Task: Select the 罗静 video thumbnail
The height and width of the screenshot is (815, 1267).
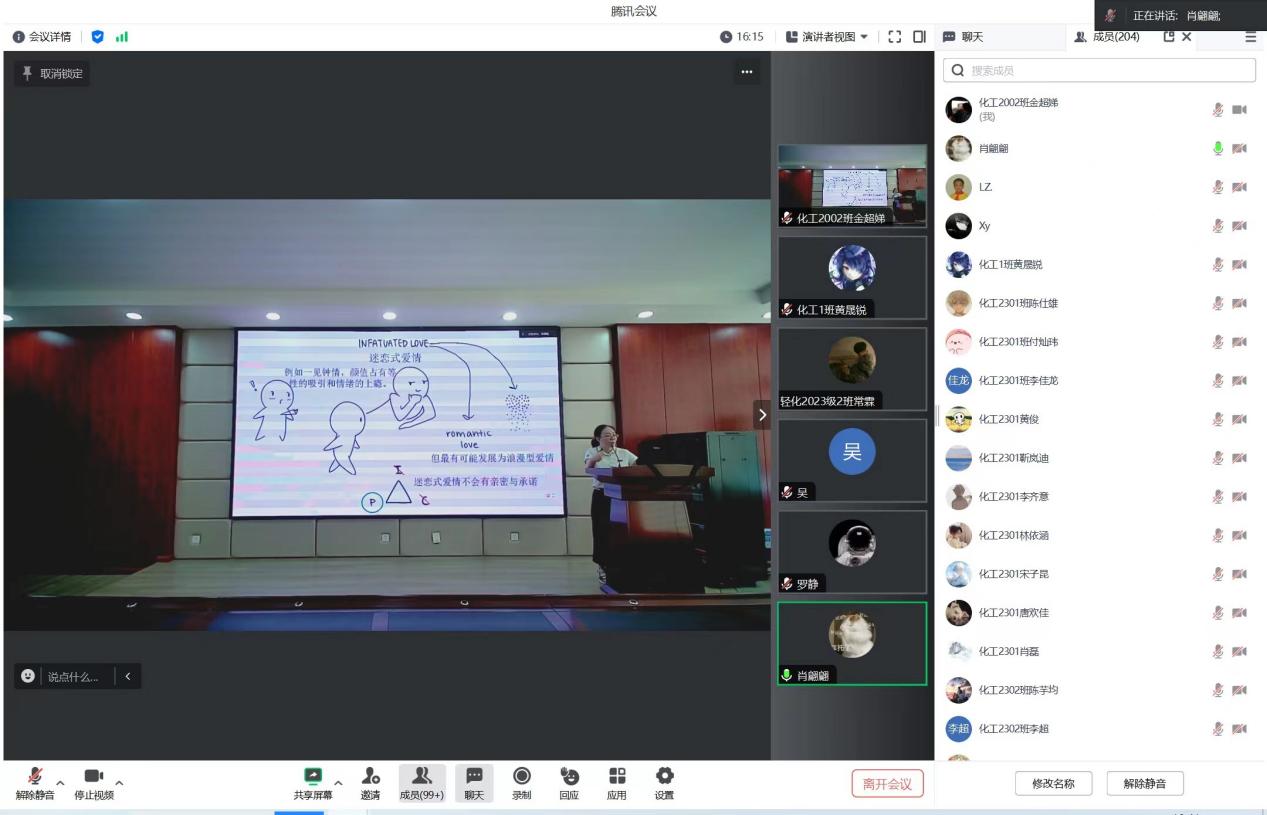Action: (852, 551)
